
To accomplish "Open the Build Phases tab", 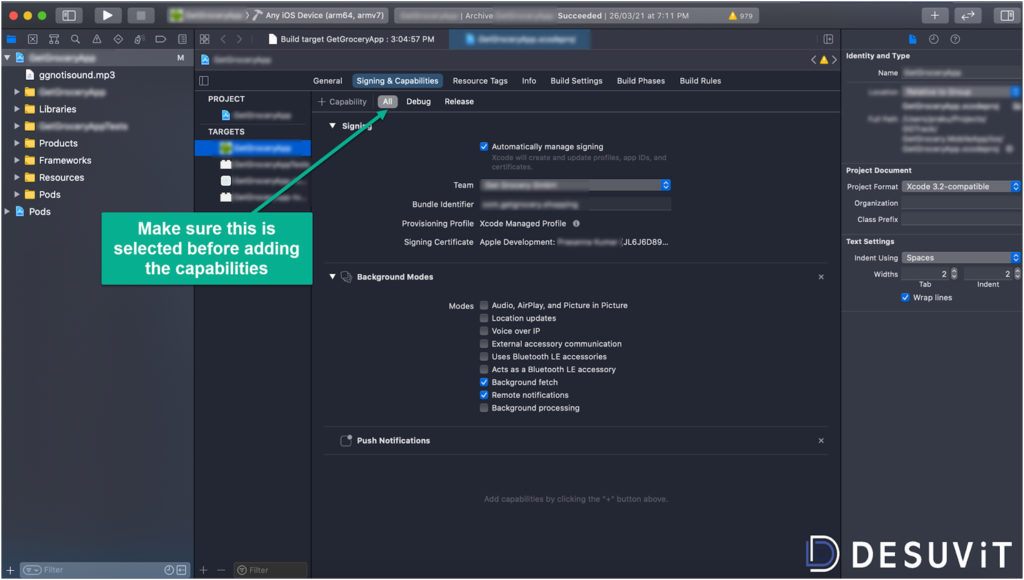I will tap(641, 81).
